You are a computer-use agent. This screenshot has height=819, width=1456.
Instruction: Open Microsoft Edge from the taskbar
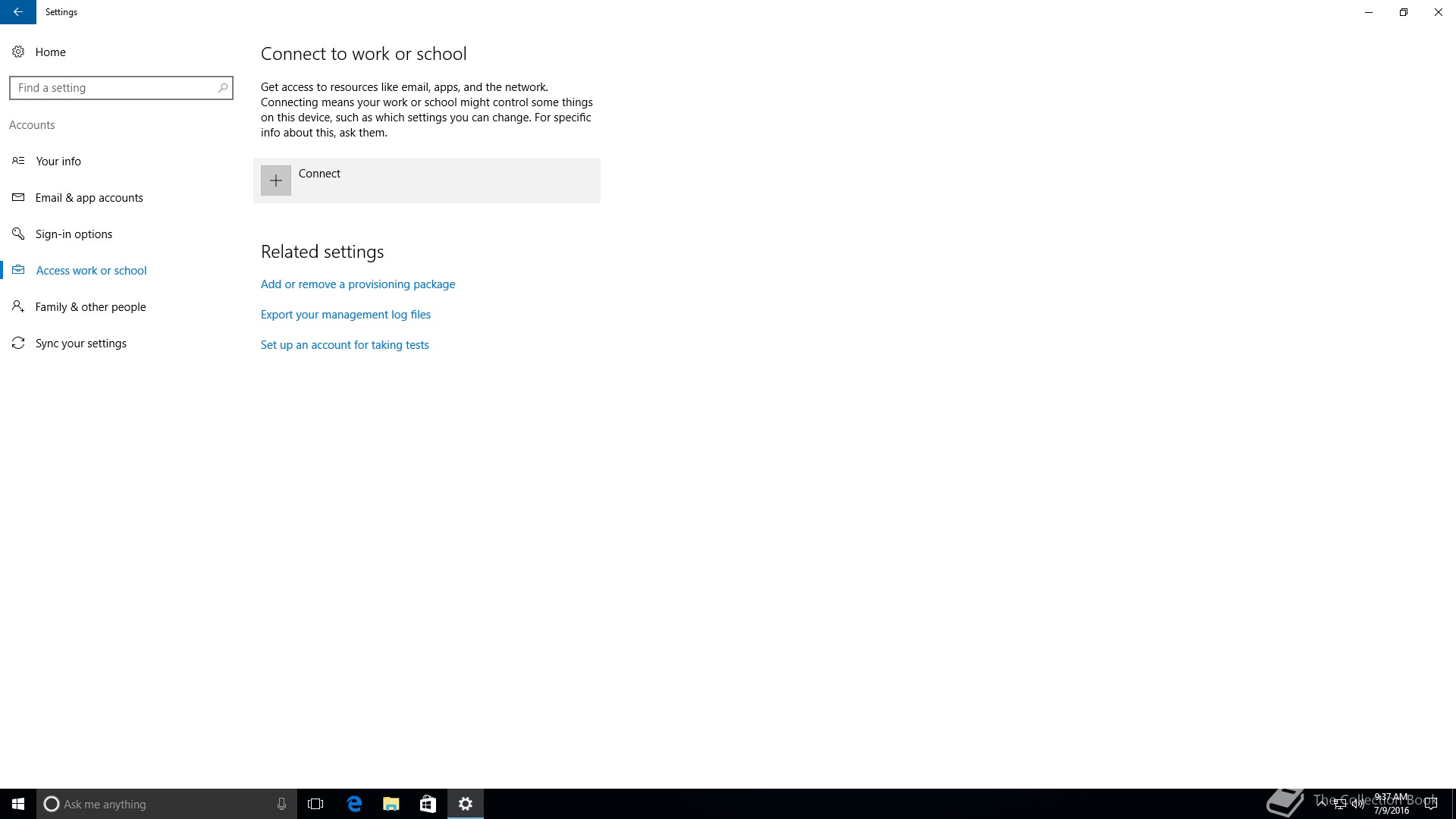tap(354, 804)
